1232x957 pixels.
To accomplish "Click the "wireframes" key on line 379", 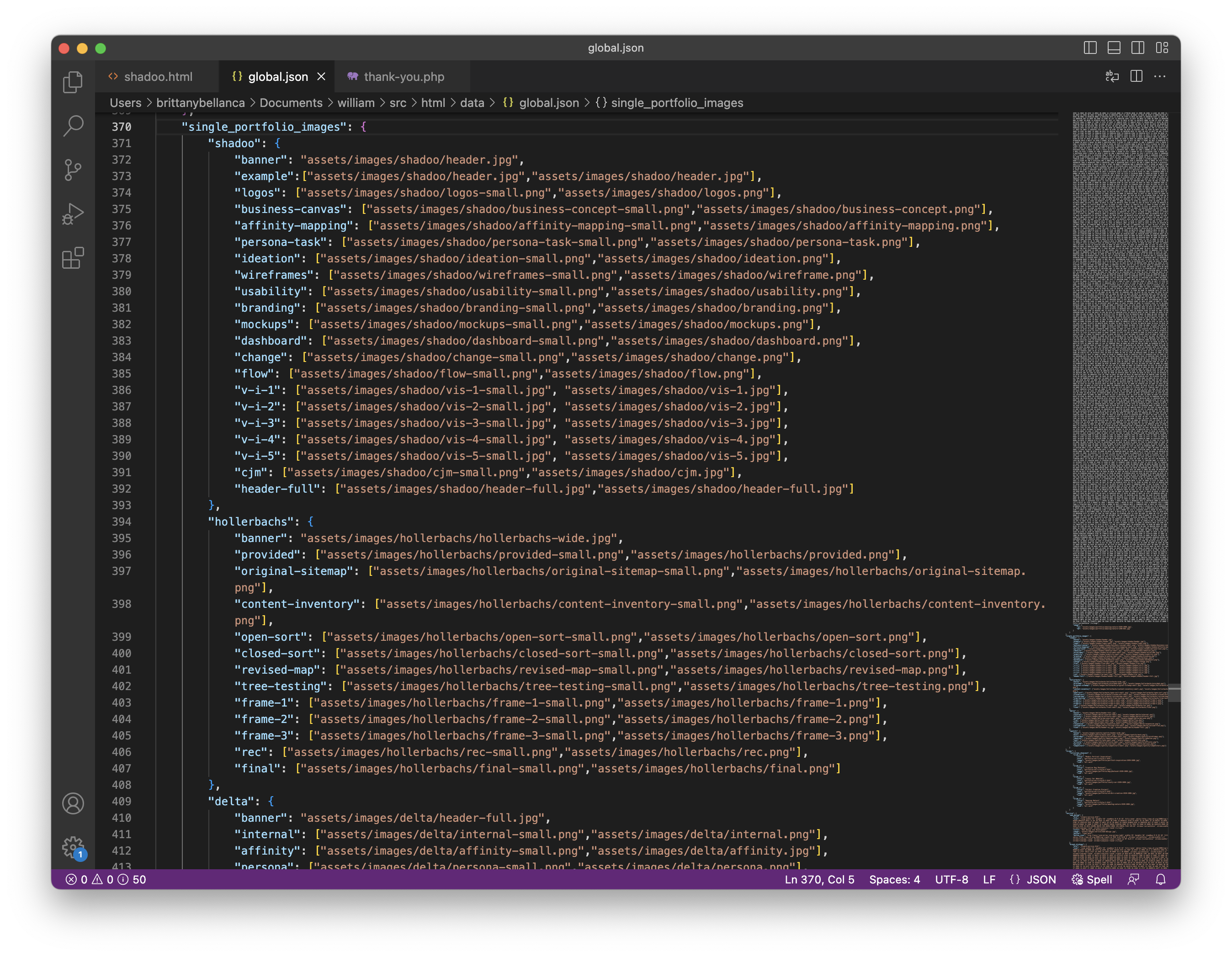I will click(x=274, y=275).
